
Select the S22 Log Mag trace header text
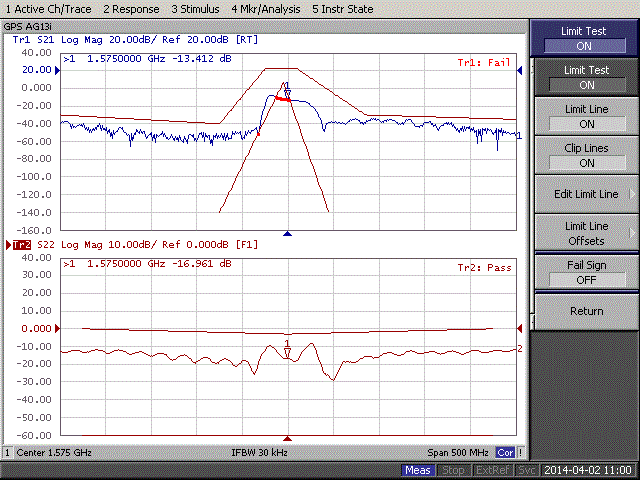[147, 244]
